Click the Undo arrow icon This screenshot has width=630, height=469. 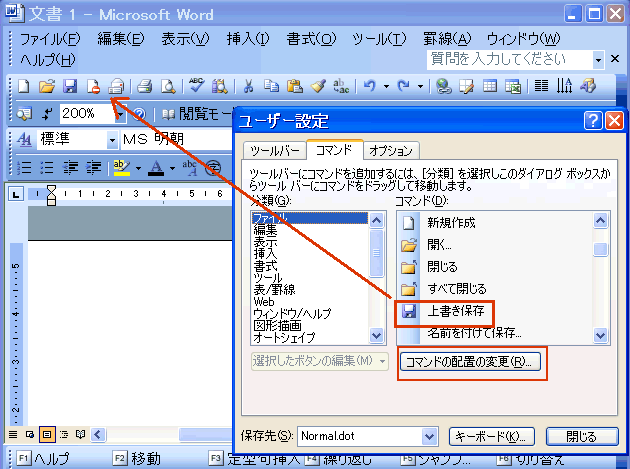(x=370, y=86)
